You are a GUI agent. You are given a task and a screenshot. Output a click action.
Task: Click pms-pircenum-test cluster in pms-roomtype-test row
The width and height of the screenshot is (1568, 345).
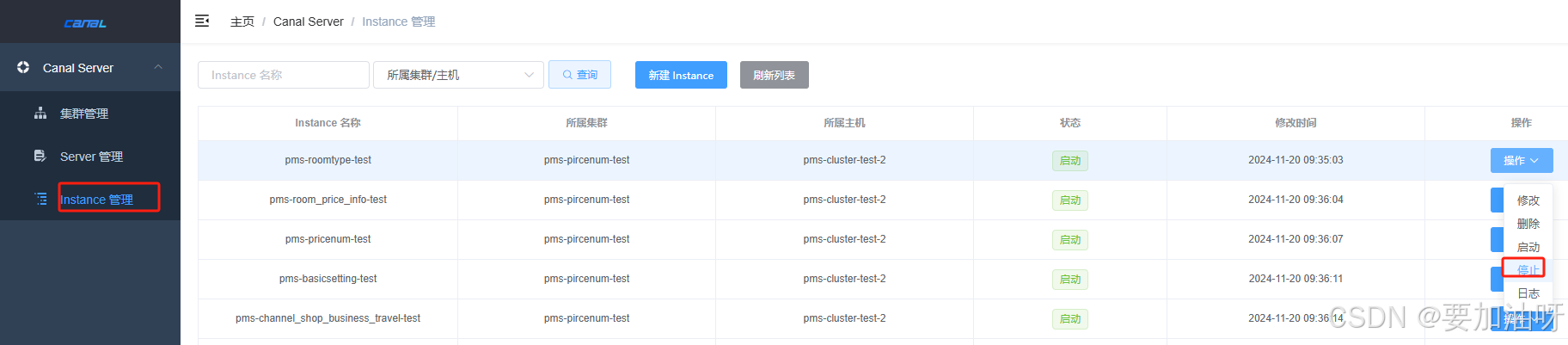tap(586, 160)
